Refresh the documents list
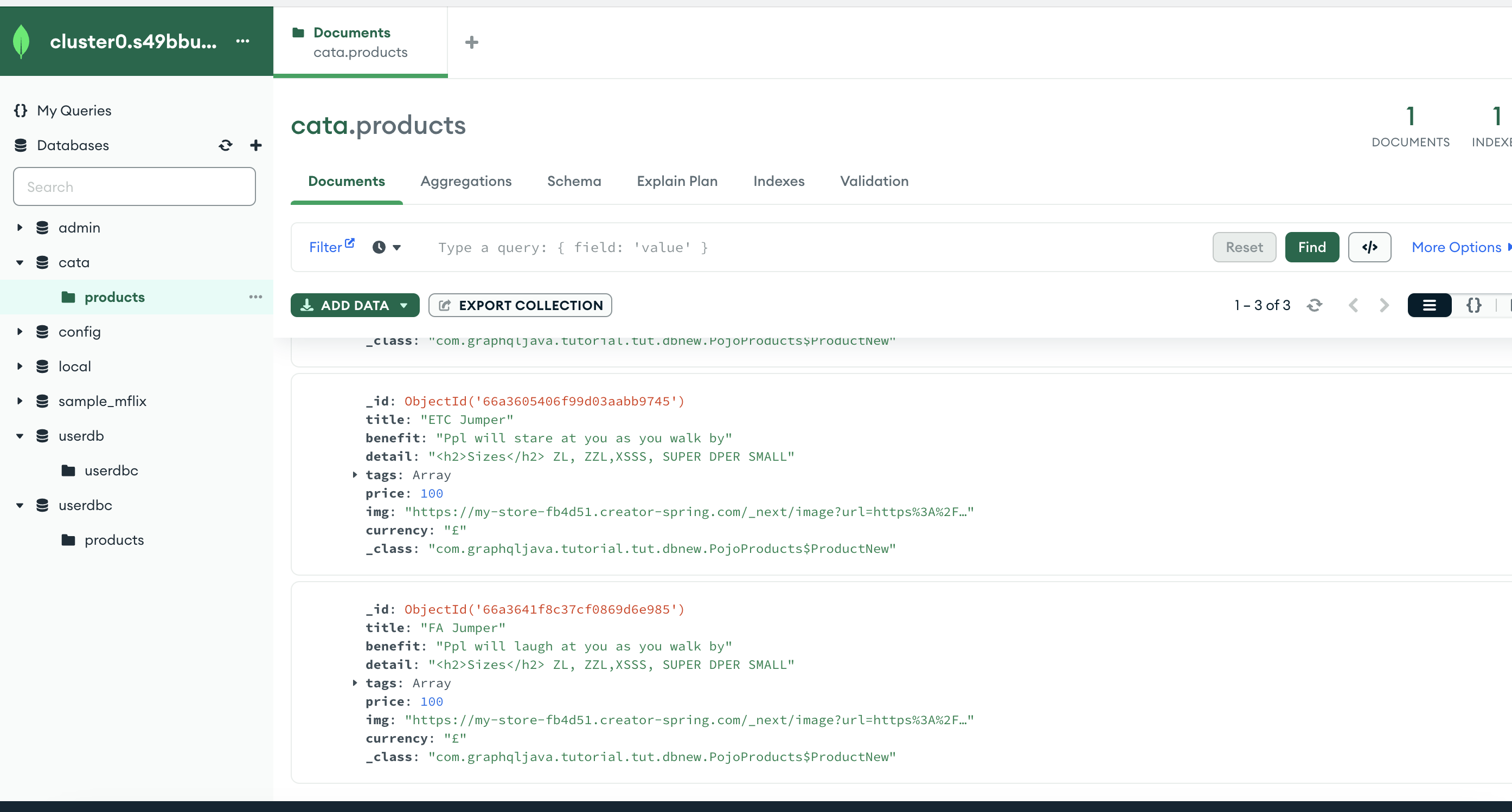Viewport: 1512px width, 812px height. coord(1315,305)
